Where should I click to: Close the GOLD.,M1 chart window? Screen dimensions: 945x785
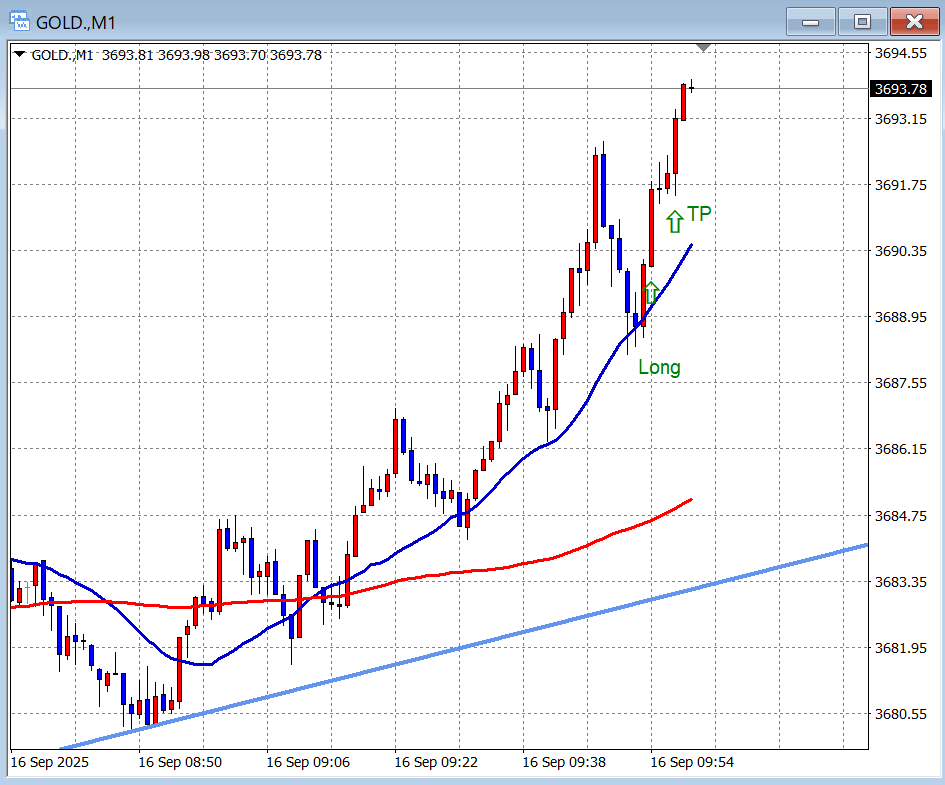point(913,21)
